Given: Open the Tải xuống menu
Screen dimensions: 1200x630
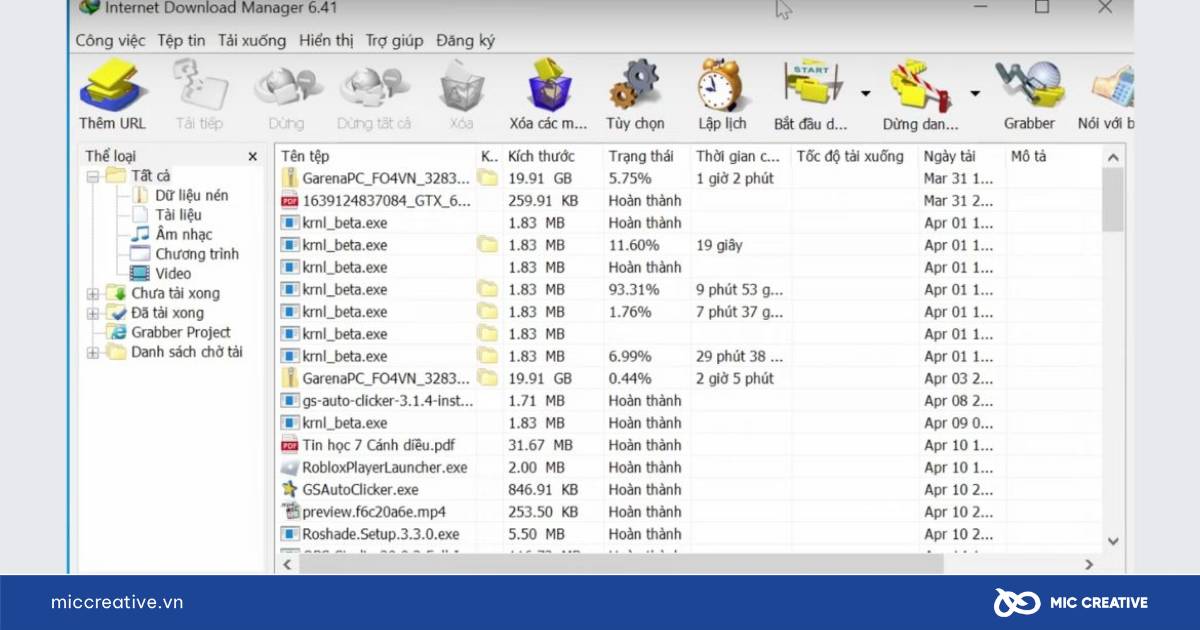Looking at the screenshot, I should pos(252,41).
